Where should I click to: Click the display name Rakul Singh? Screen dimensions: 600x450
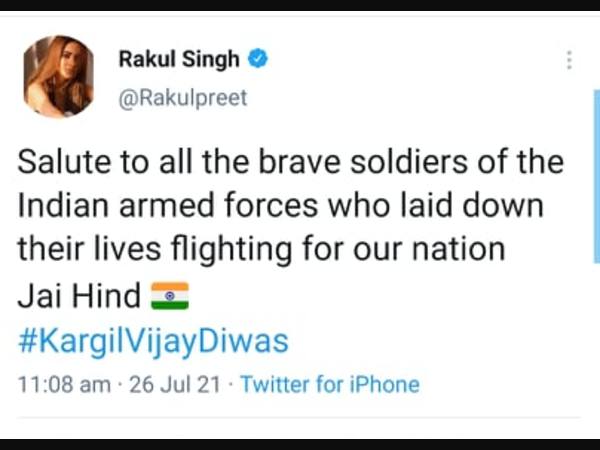tap(179, 59)
